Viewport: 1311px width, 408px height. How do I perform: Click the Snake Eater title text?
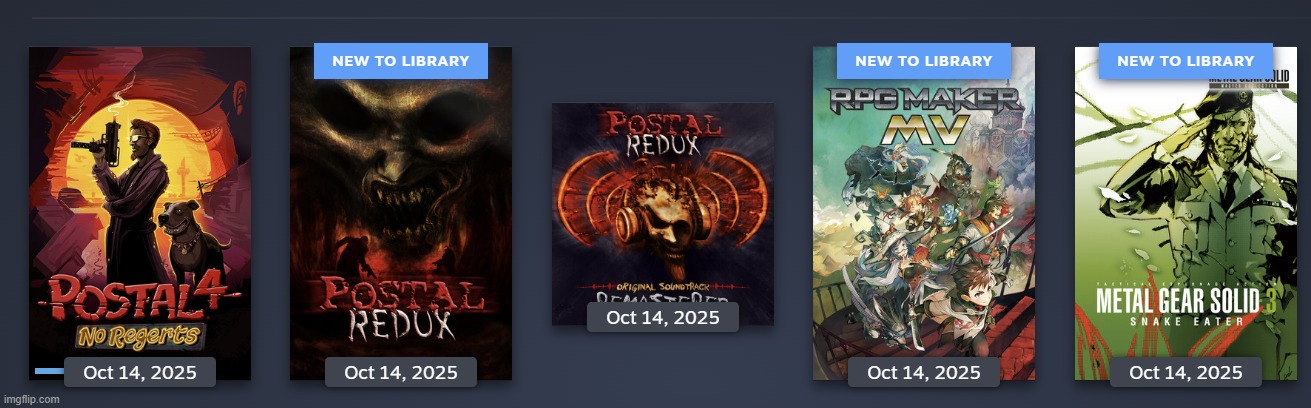(1187, 320)
